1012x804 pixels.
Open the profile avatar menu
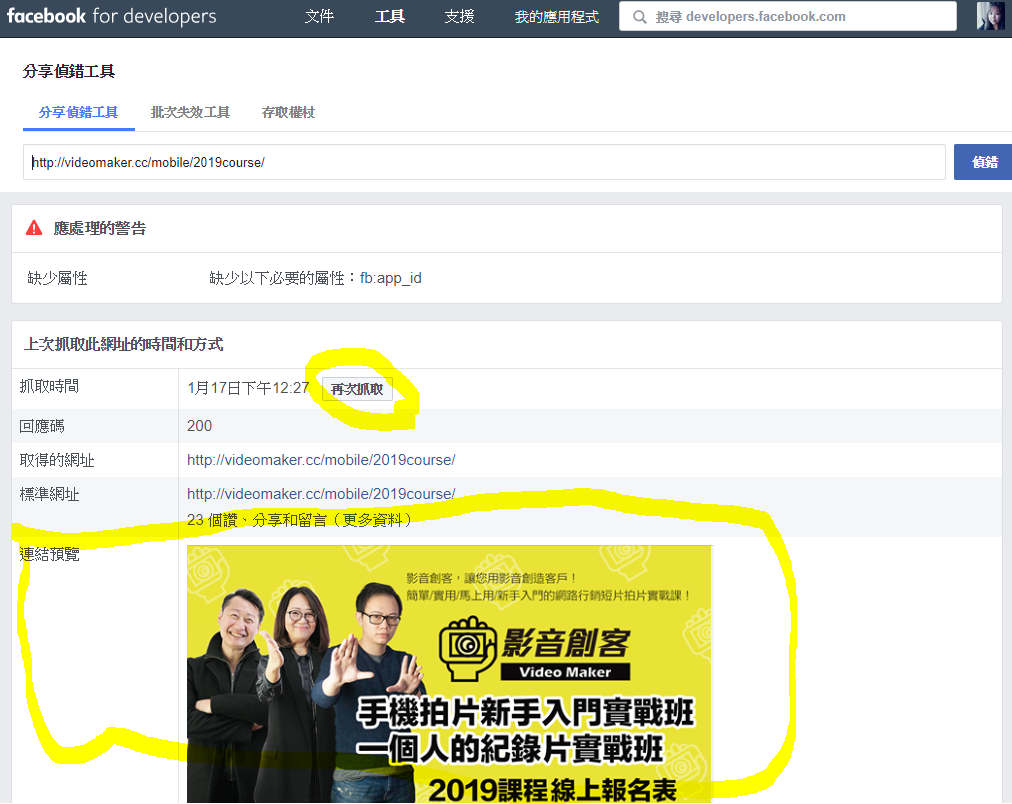(991, 16)
